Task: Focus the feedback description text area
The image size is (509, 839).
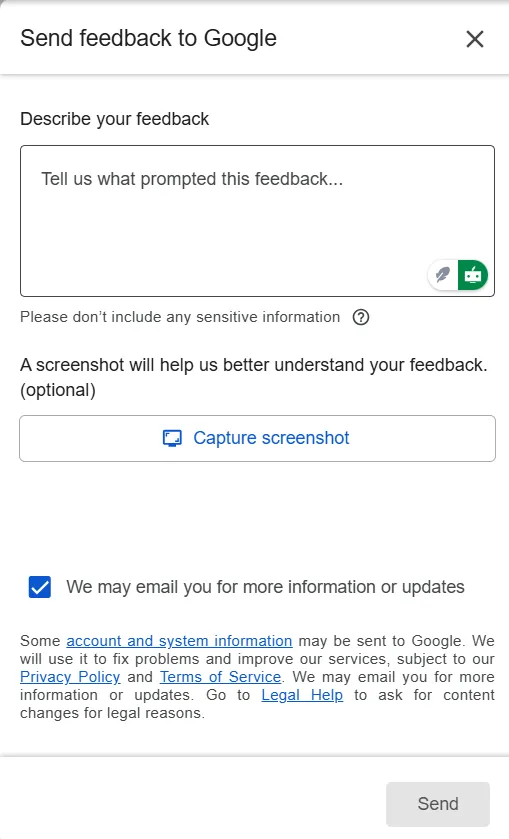Action: click(x=257, y=220)
